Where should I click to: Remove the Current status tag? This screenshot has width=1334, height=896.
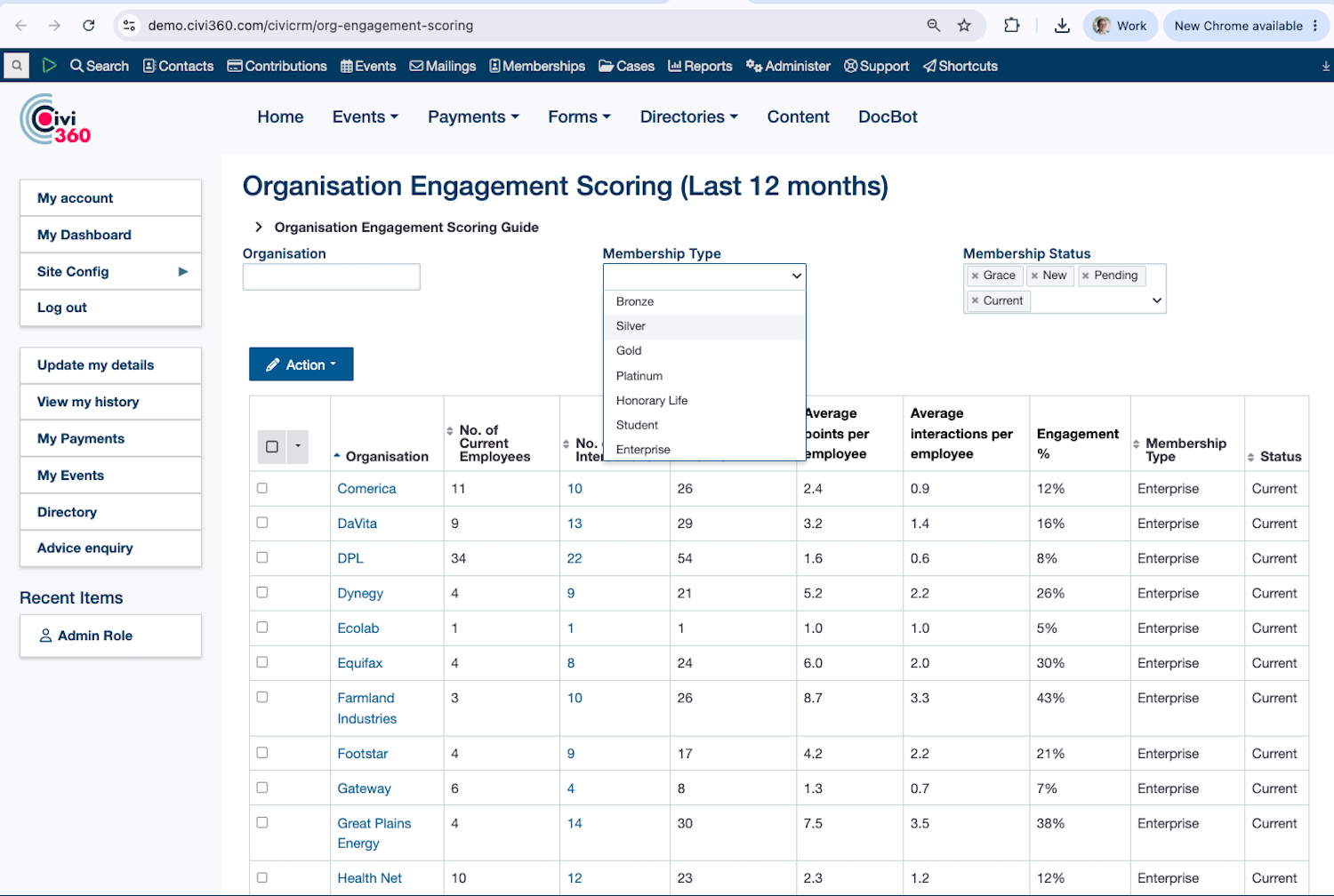(976, 300)
